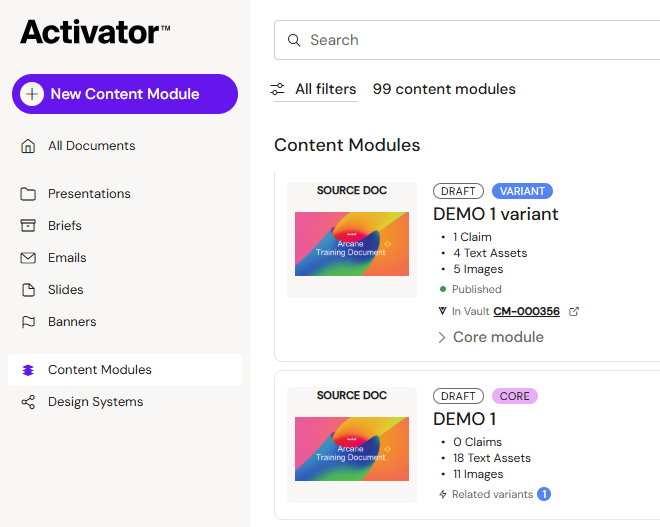660x527 pixels.
Task: Focus the Search input field
Action: coord(467,40)
